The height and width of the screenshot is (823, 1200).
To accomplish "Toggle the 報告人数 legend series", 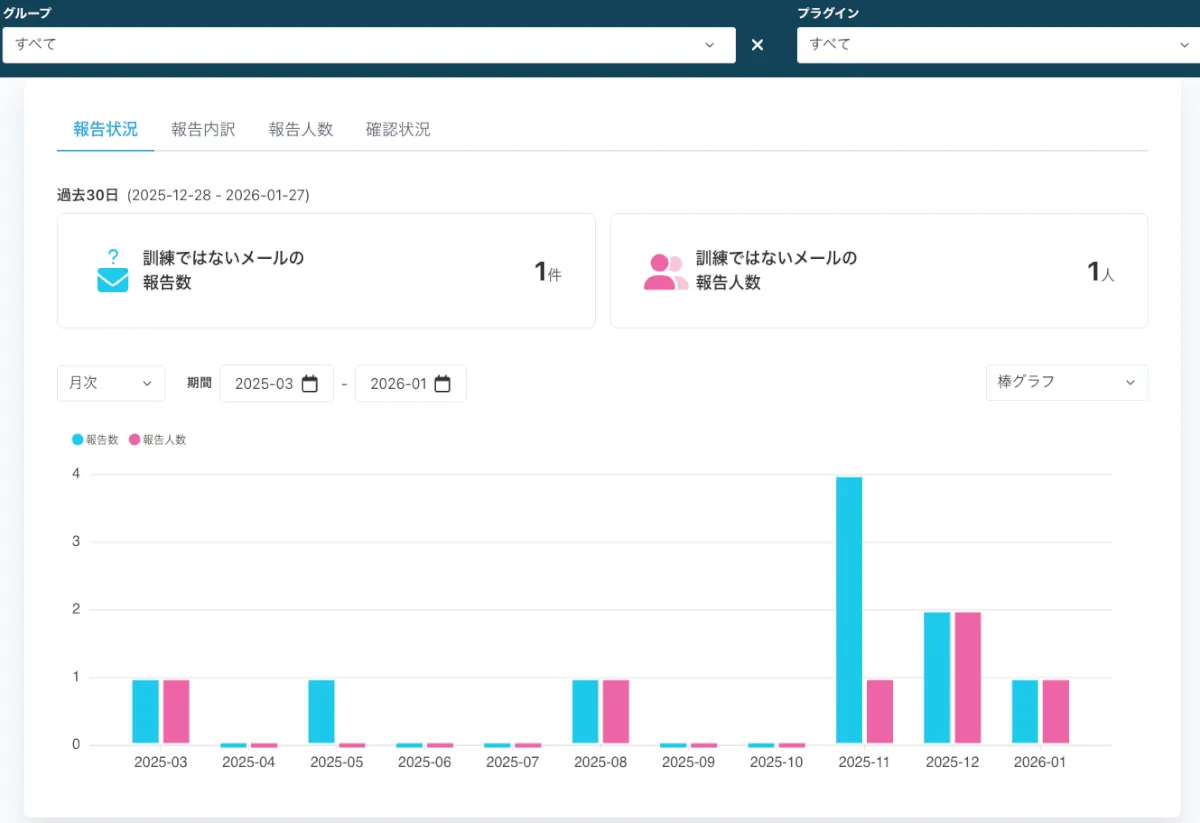I will [x=158, y=439].
